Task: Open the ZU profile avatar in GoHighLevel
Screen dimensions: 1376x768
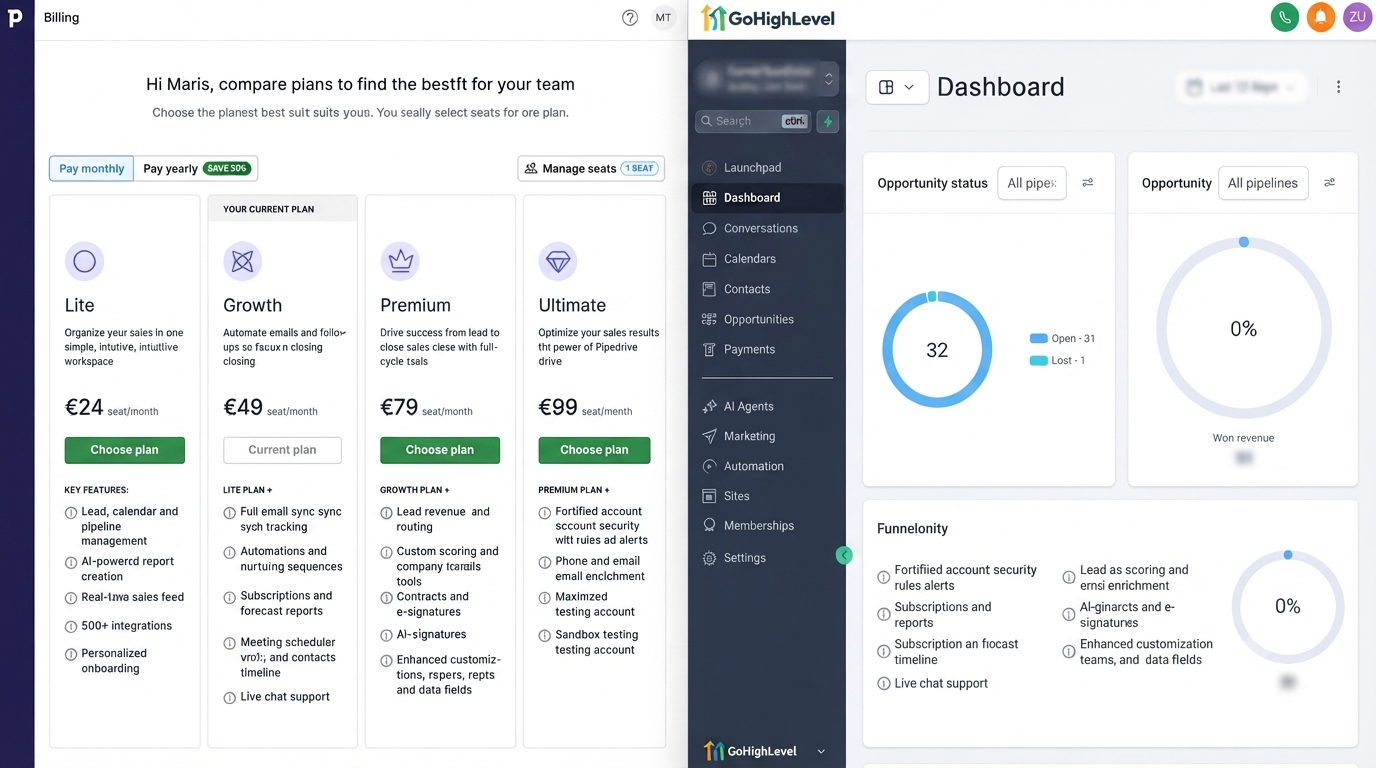Action: coord(1357,17)
